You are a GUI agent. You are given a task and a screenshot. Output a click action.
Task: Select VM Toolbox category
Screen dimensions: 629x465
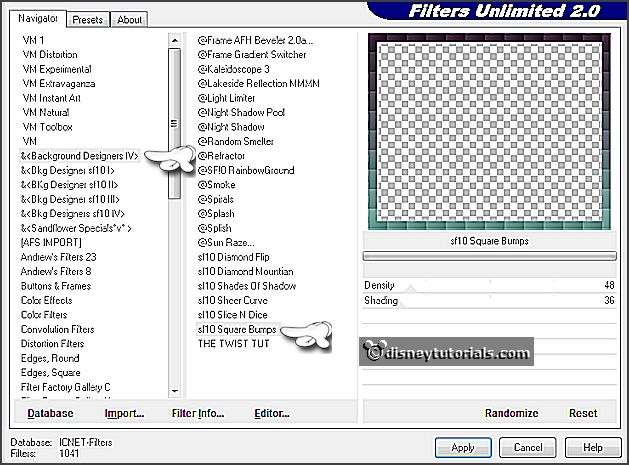[48, 127]
